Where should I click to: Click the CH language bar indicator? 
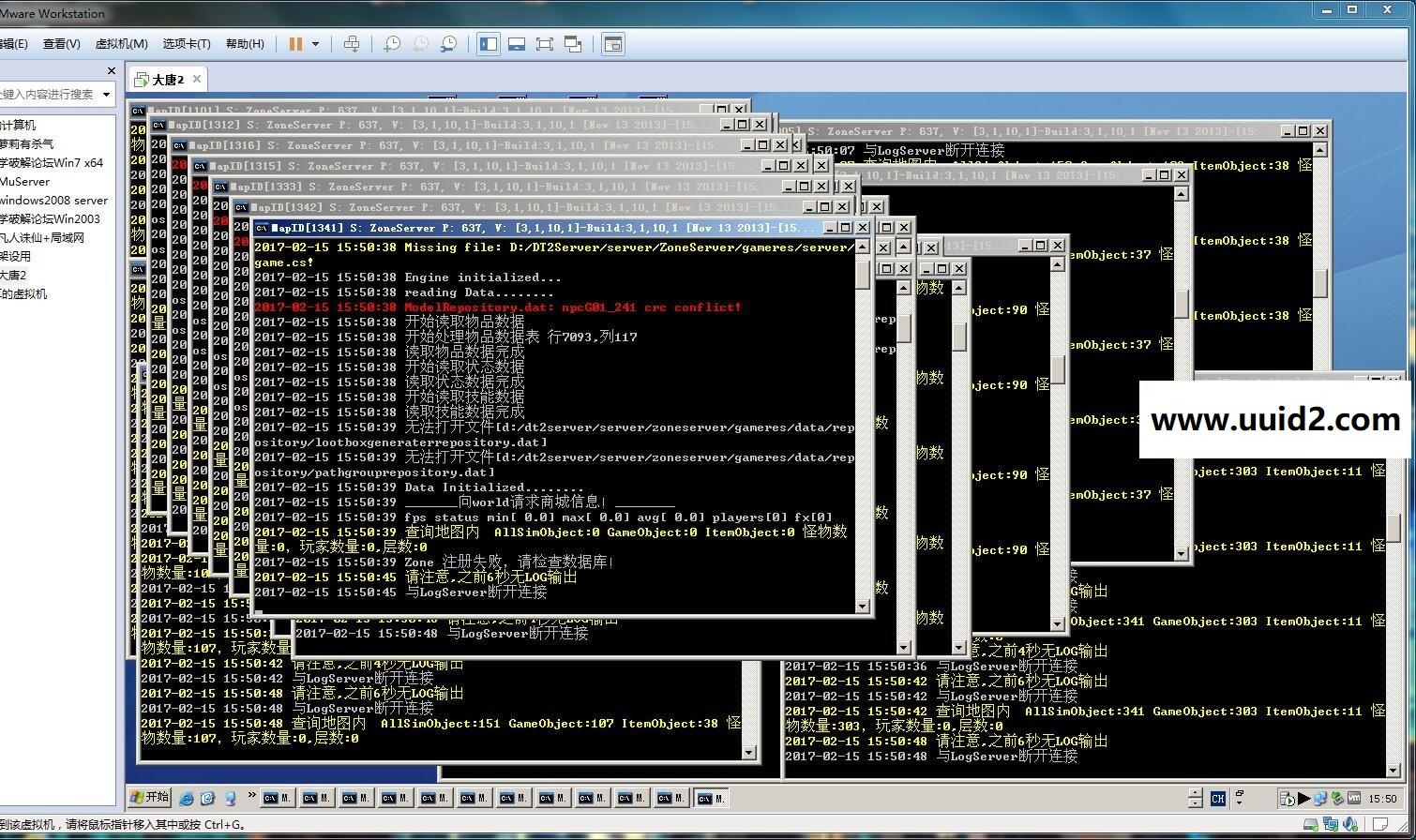click(1217, 799)
